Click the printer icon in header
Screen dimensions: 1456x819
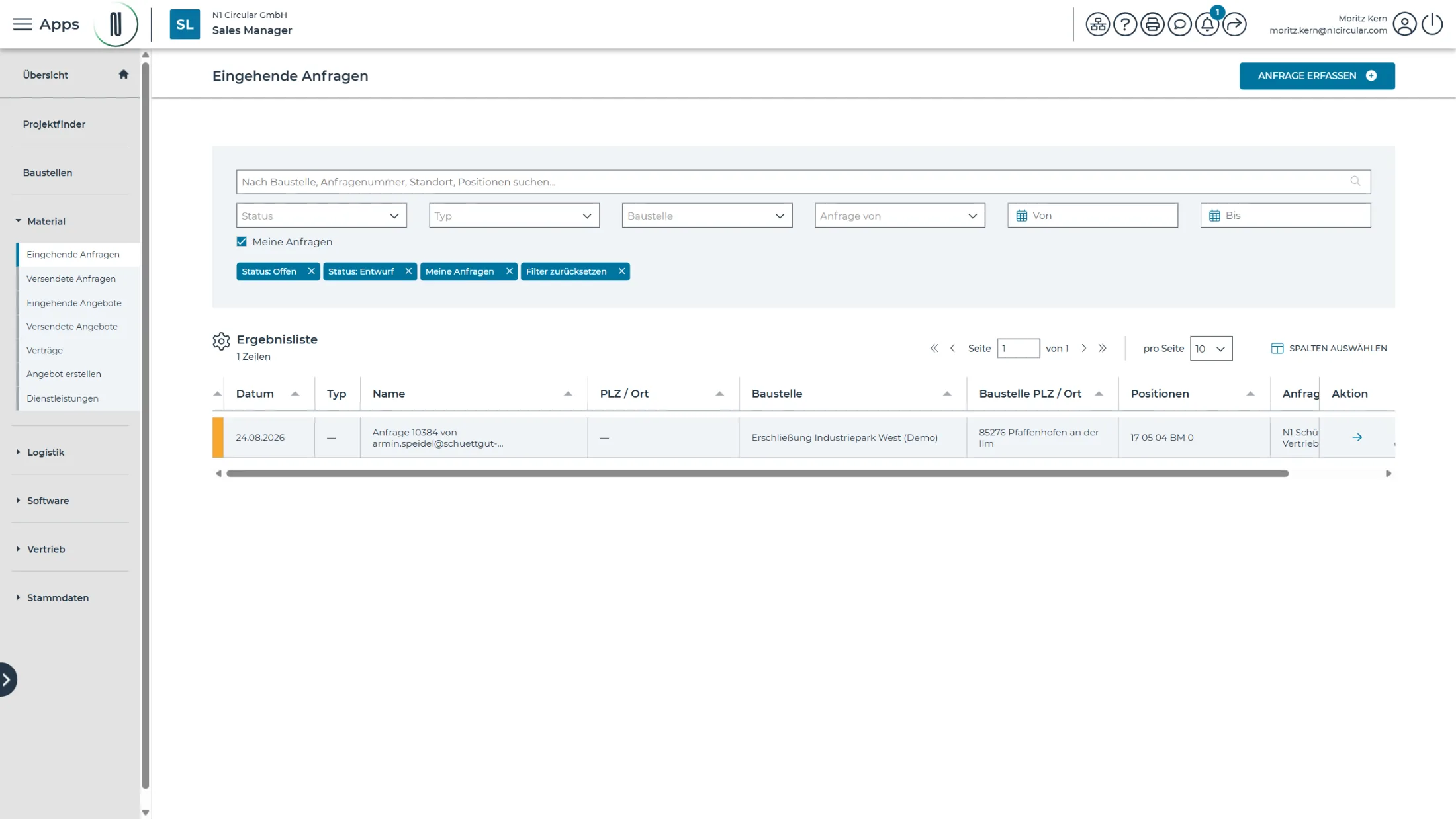(1152, 24)
